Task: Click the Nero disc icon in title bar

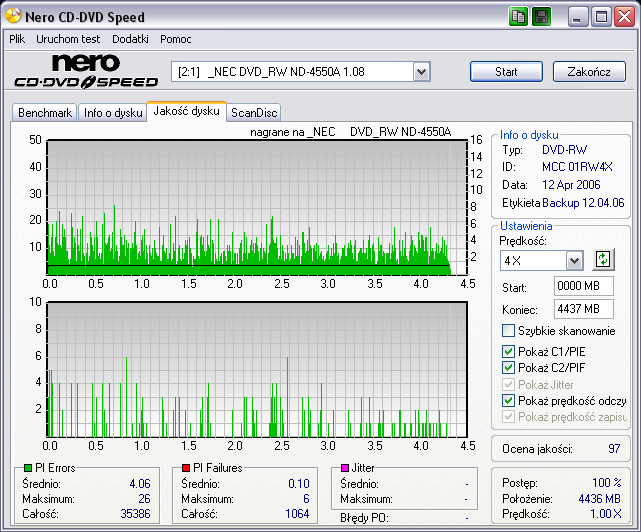Action: pos(13,16)
